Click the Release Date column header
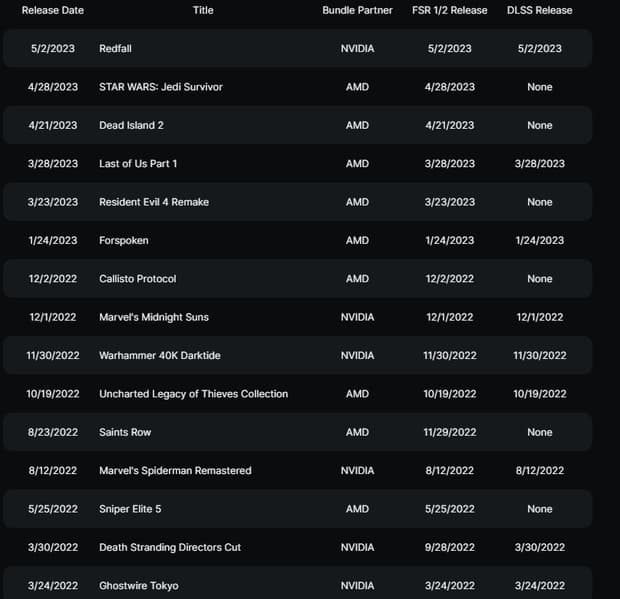The image size is (620, 599). pos(53,10)
